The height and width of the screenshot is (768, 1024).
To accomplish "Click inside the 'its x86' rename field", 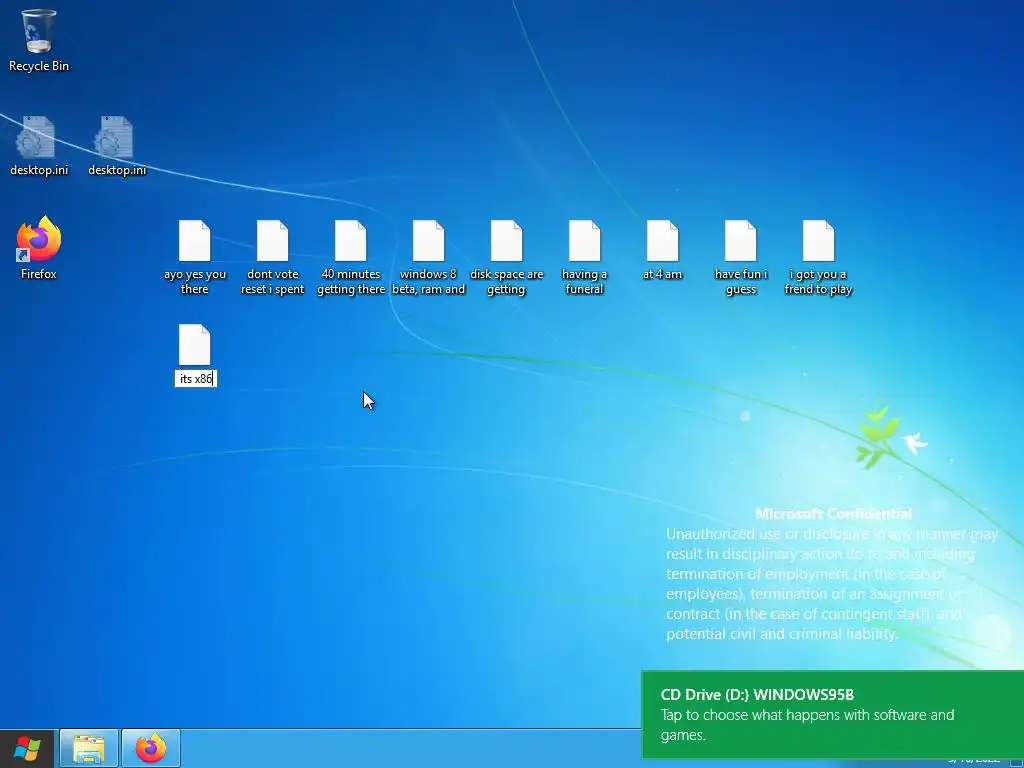I will point(195,379).
